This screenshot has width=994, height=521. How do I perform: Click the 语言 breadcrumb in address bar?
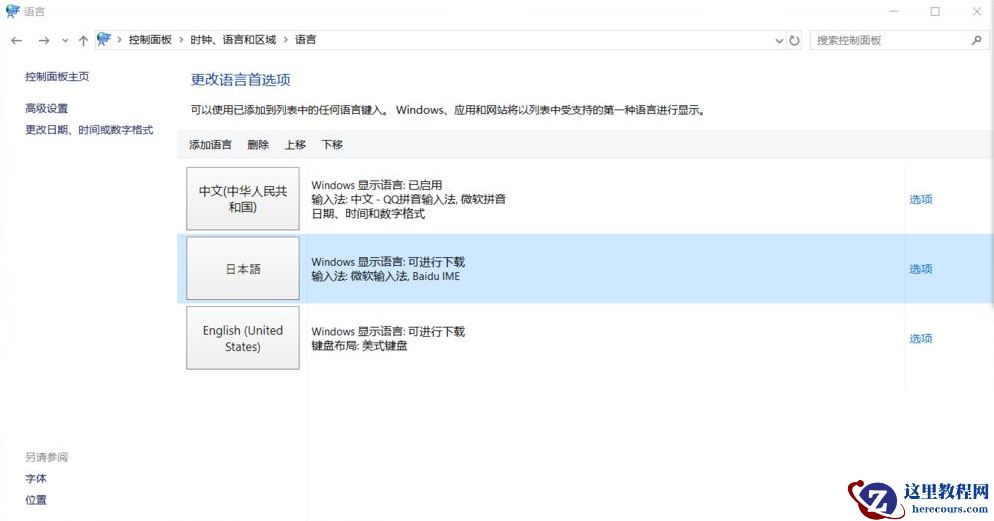306,39
